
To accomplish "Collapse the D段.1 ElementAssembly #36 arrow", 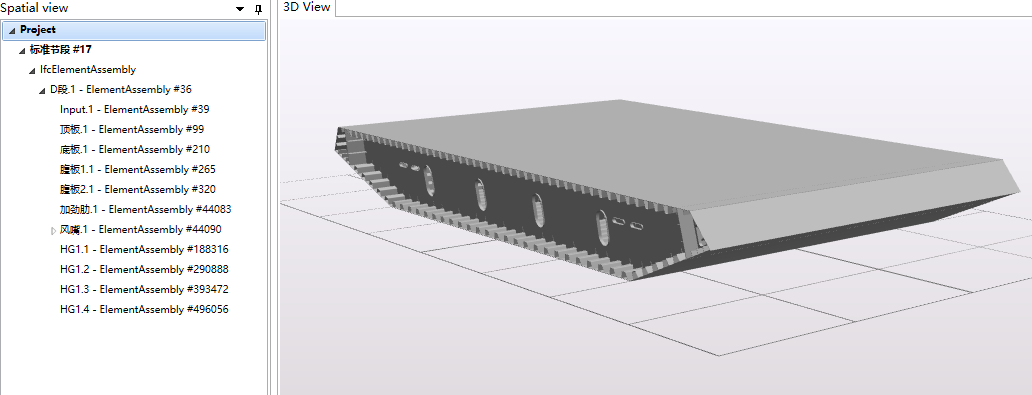I will point(42,90).
